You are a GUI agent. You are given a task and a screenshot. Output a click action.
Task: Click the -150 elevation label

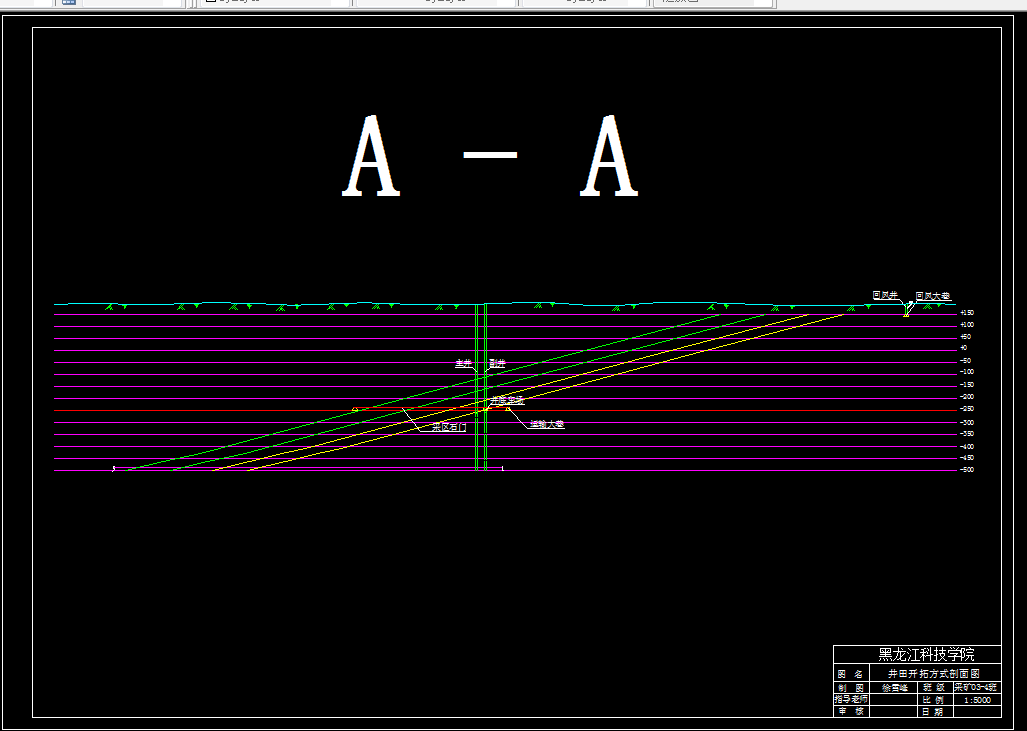coord(967,384)
